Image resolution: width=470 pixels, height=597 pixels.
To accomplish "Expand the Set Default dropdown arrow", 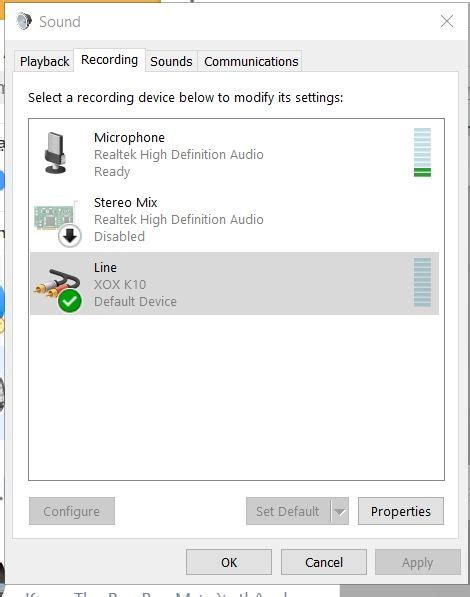I will (x=340, y=511).
